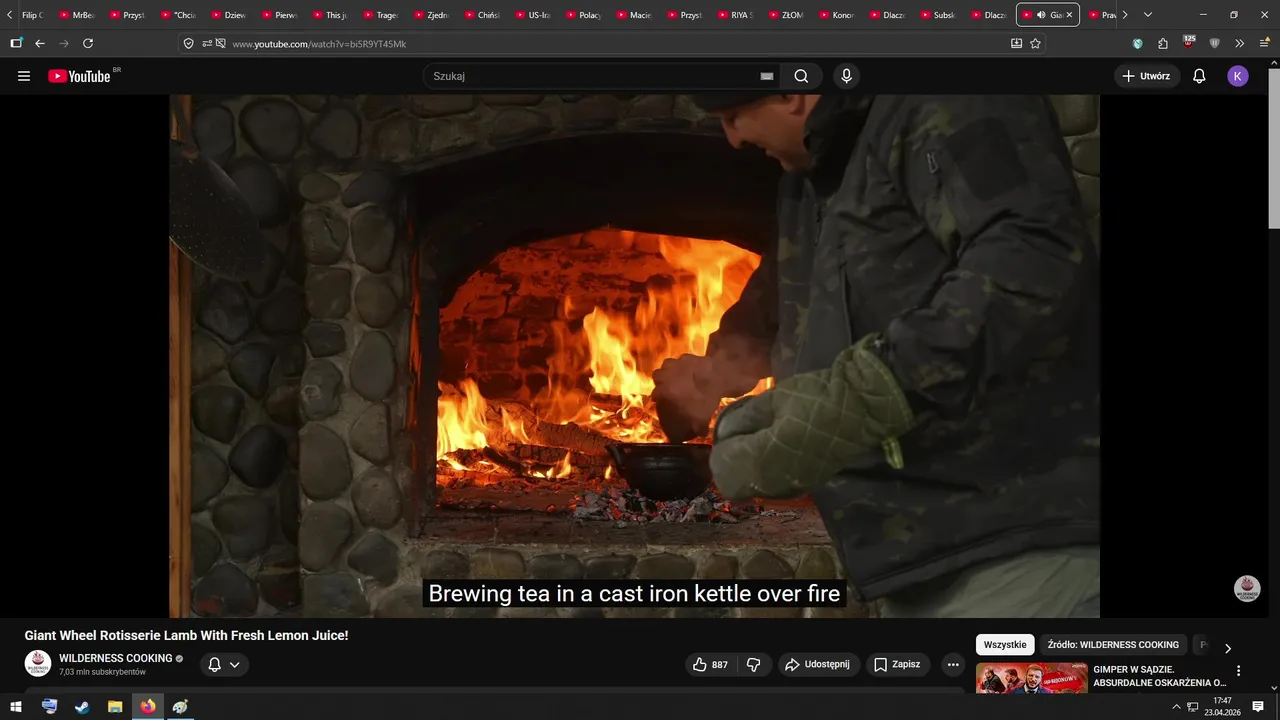The height and width of the screenshot is (720, 1280).
Task: Click the Zapisz save button
Action: click(897, 664)
